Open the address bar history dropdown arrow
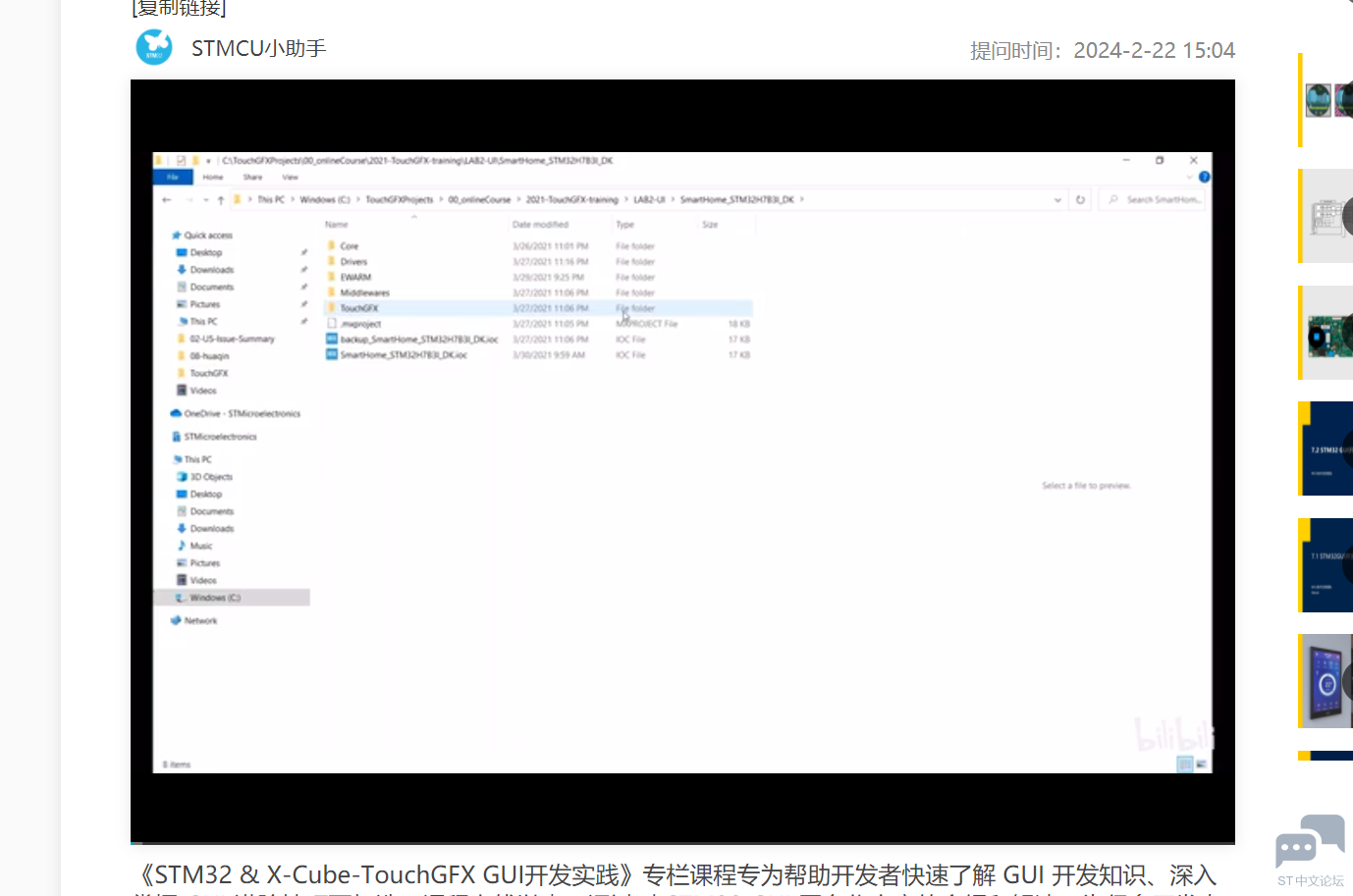 [1057, 200]
